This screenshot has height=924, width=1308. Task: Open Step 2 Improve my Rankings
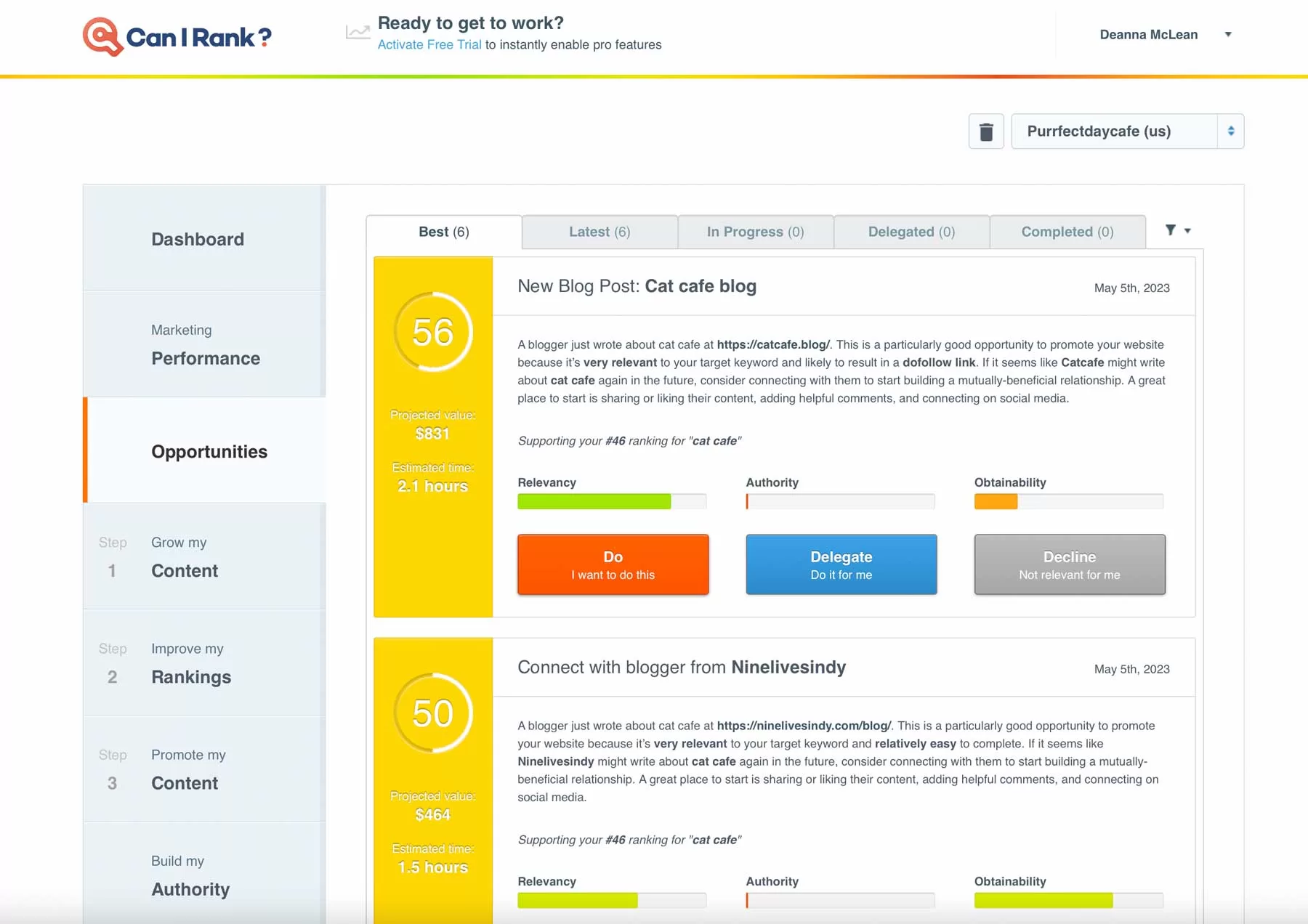click(x=190, y=663)
